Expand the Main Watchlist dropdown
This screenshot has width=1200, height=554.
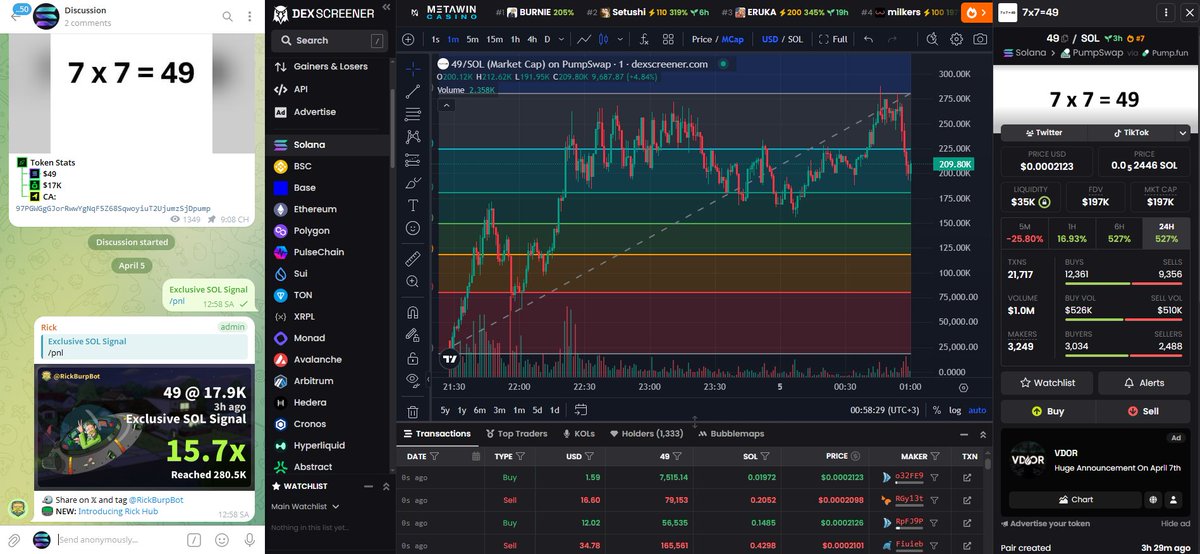[x=306, y=506]
